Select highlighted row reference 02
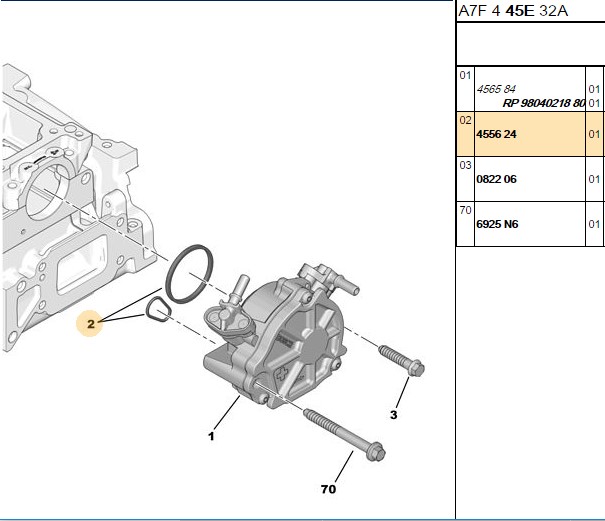The width and height of the screenshot is (605, 521). (x=465, y=120)
